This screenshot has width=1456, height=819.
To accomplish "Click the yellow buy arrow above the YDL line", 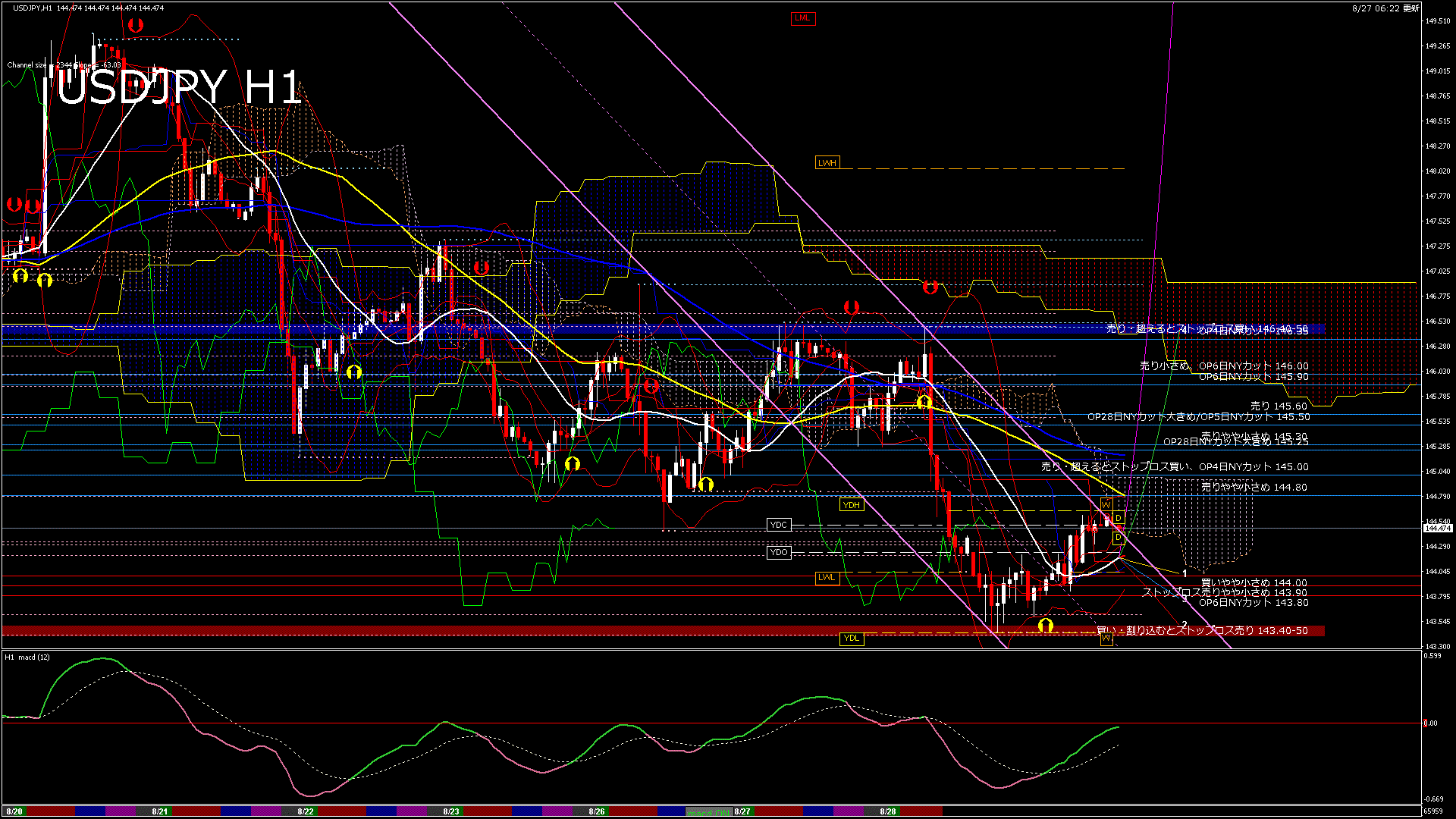I will tap(1046, 626).
